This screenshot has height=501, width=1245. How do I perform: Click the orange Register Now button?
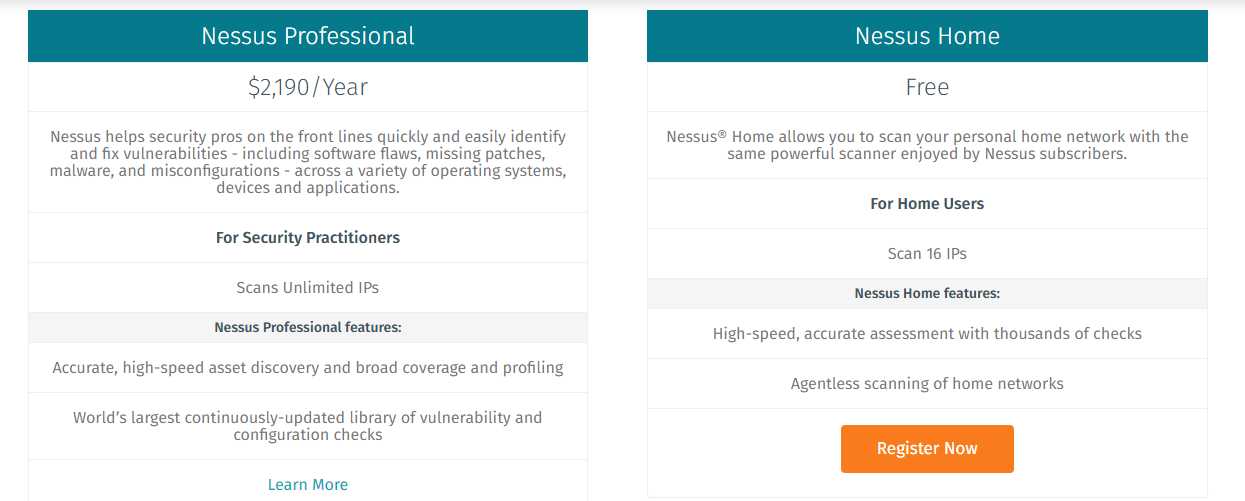click(x=927, y=449)
